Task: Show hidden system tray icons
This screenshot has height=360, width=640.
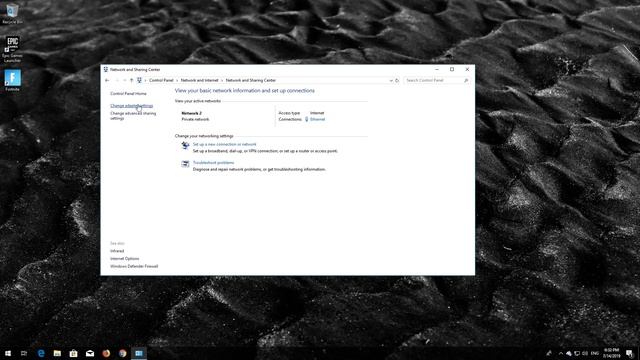Action: point(561,353)
